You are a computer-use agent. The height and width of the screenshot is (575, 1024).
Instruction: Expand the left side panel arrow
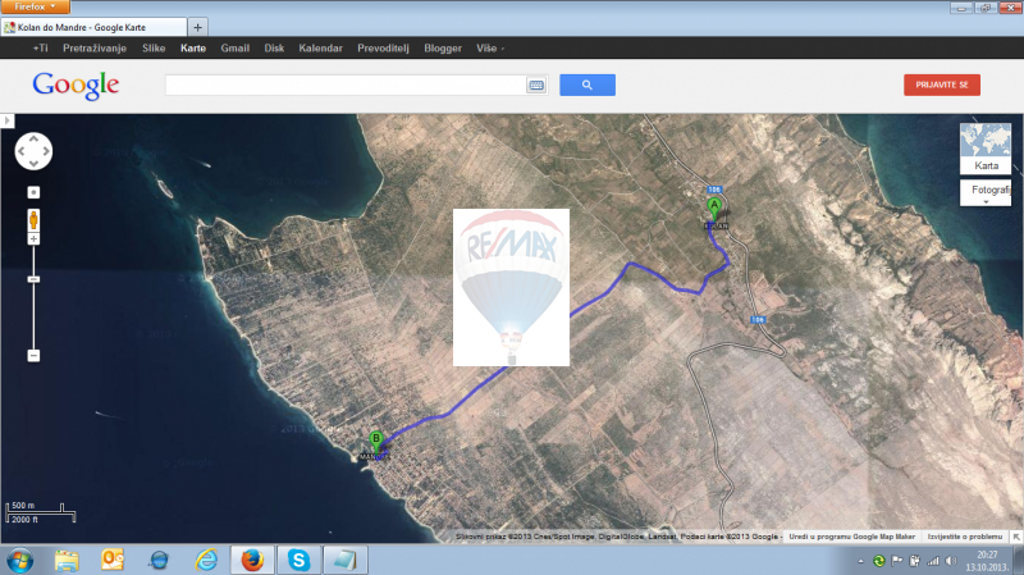pyautogui.click(x=7, y=121)
